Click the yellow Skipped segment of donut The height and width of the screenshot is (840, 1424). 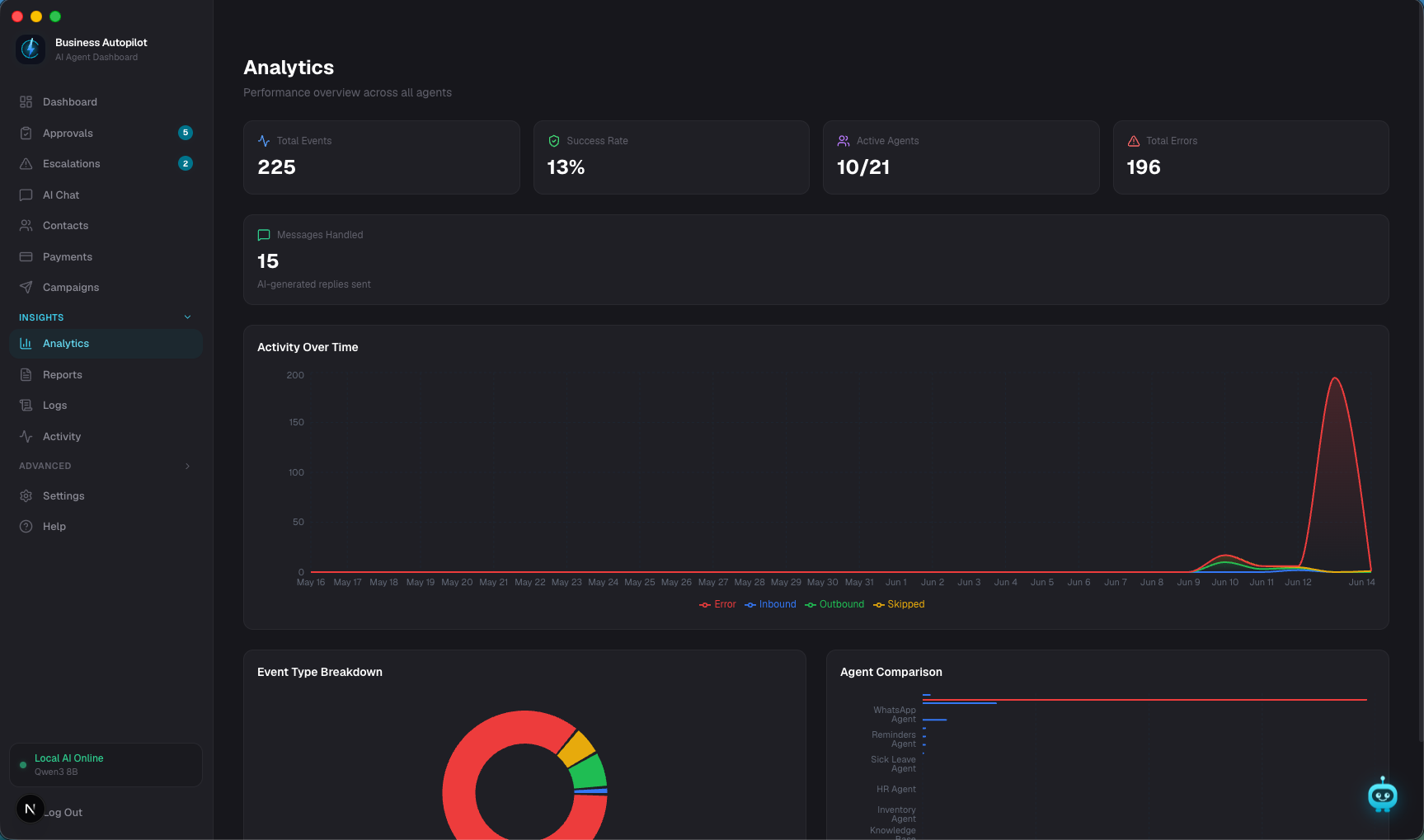pyautogui.click(x=576, y=748)
